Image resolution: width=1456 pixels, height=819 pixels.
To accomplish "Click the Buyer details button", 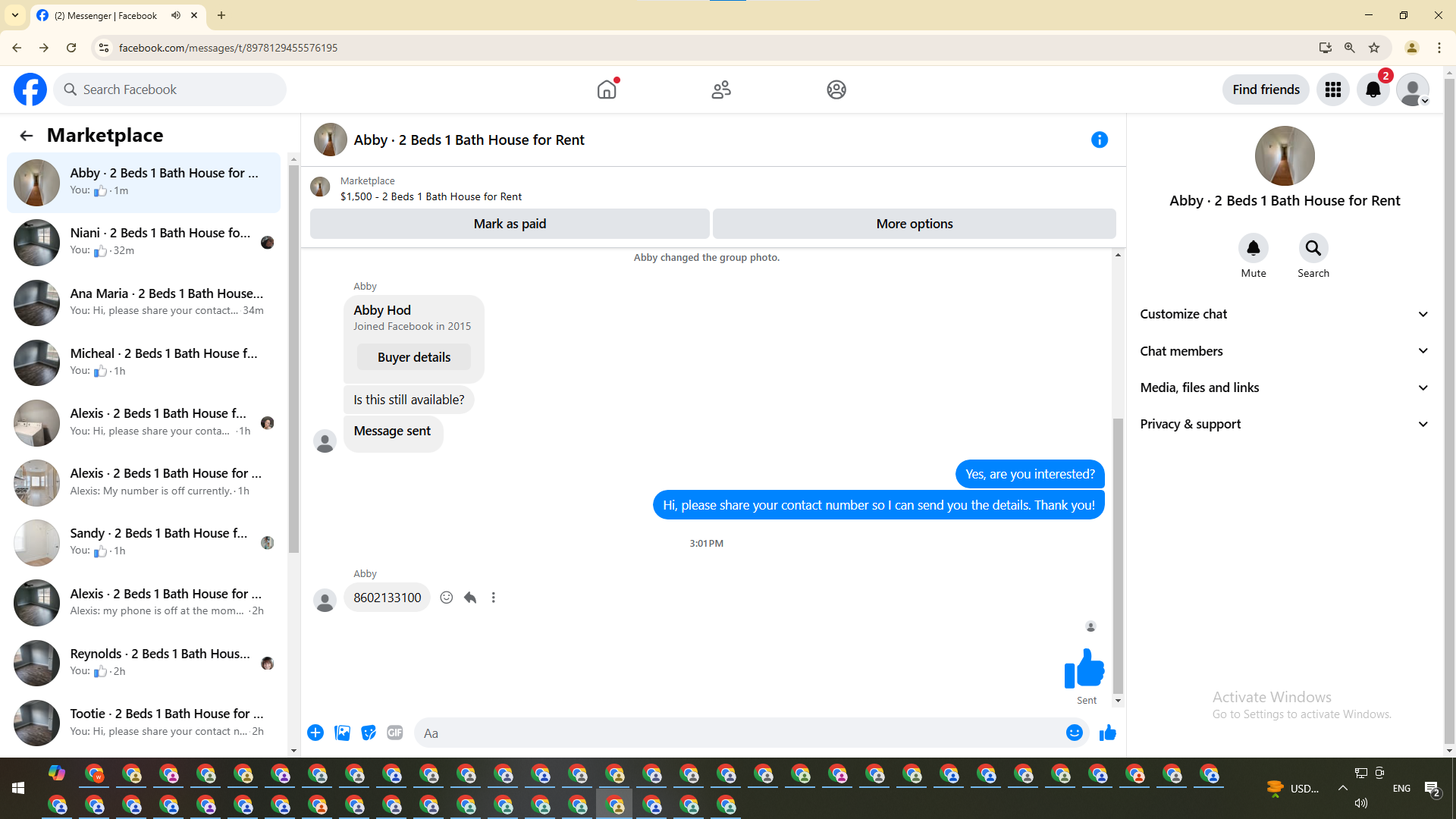I will tap(414, 357).
